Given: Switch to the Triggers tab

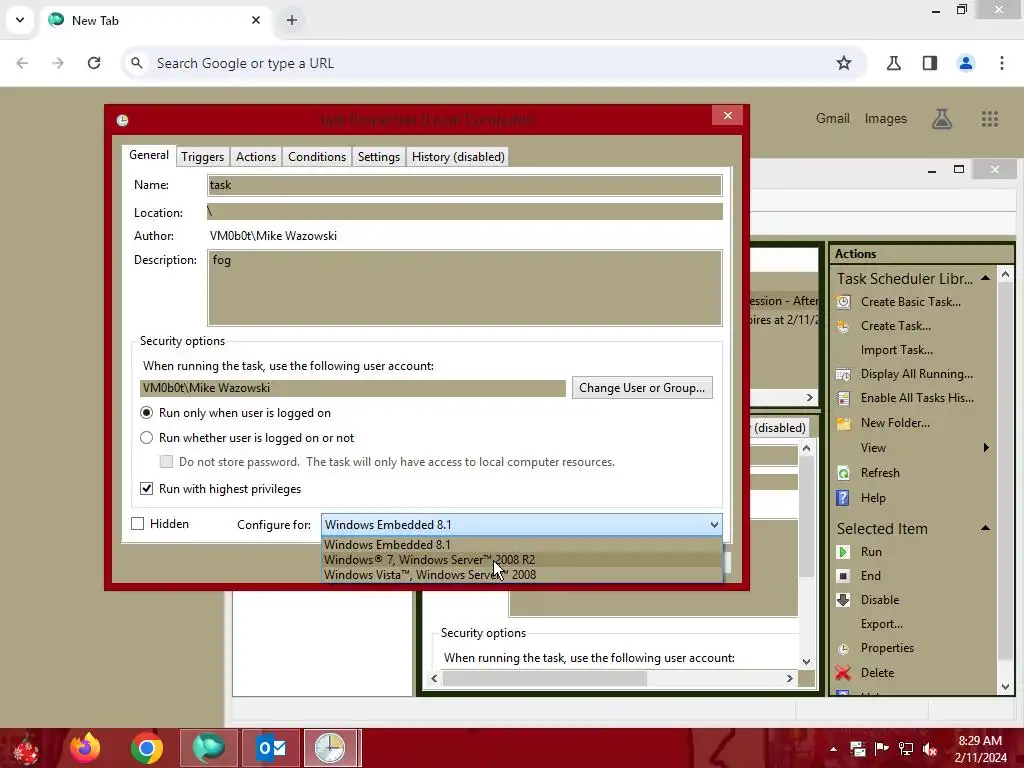Looking at the screenshot, I should pyautogui.click(x=202, y=157).
